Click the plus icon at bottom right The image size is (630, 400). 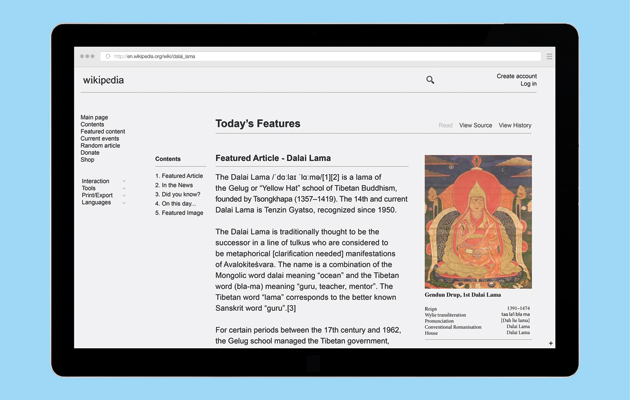(550, 343)
